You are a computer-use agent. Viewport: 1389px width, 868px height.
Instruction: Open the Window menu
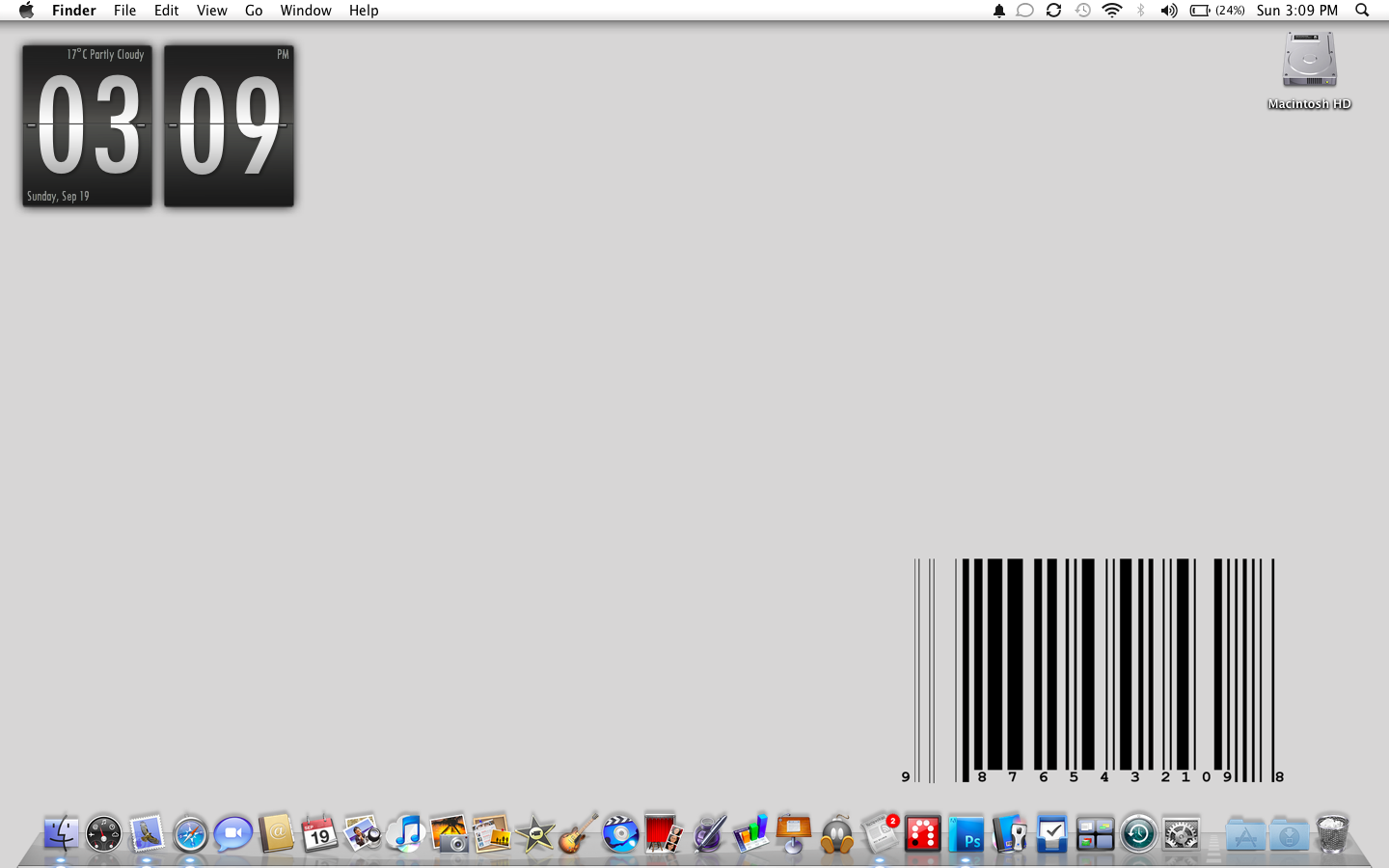pyautogui.click(x=306, y=11)
